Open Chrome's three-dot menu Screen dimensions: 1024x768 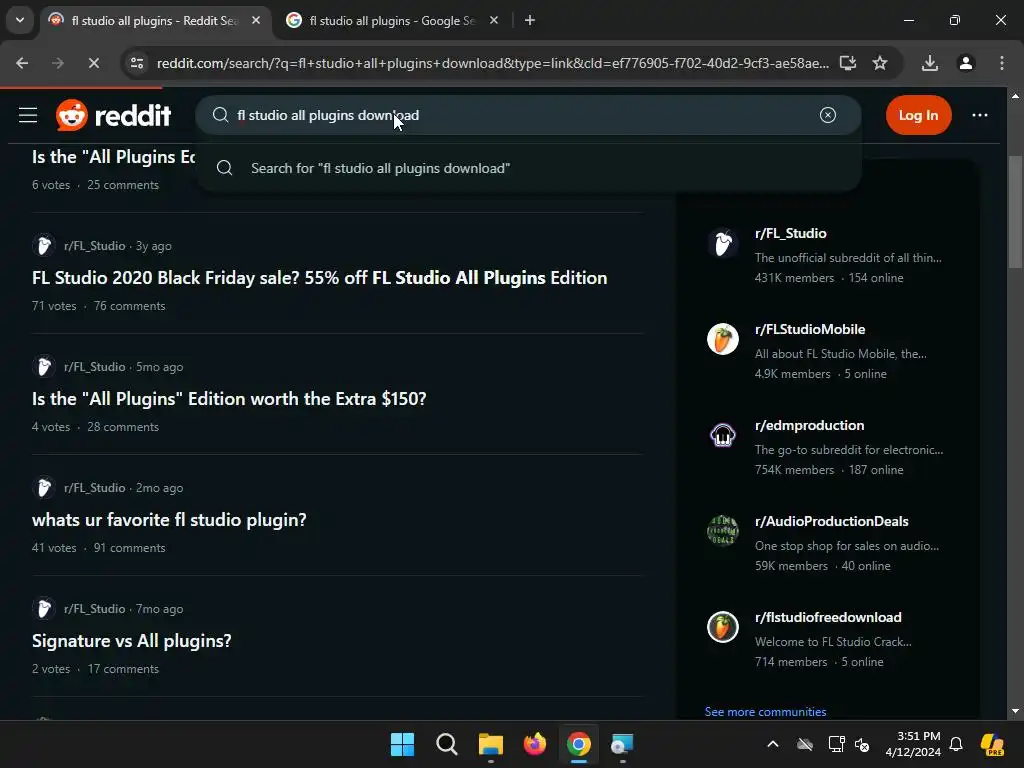pyautogui.click(x=1002, y=63)
